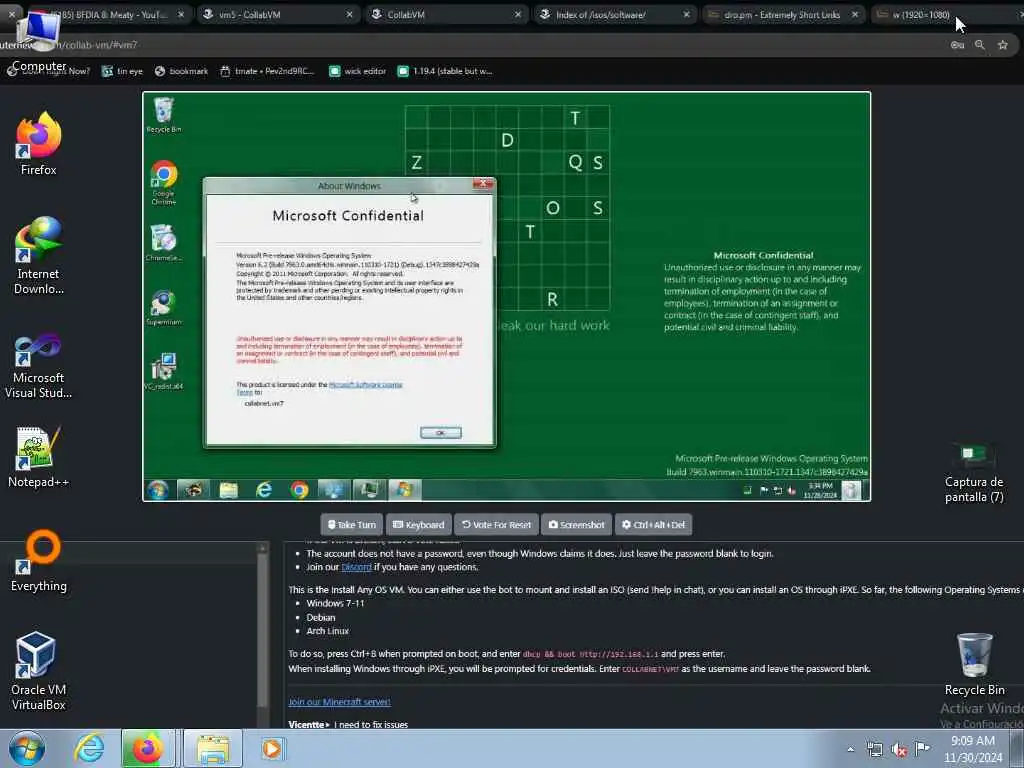Open Chrome in VM taskbar
Viewport: 1024px width, 768px height.
(299, 490)
